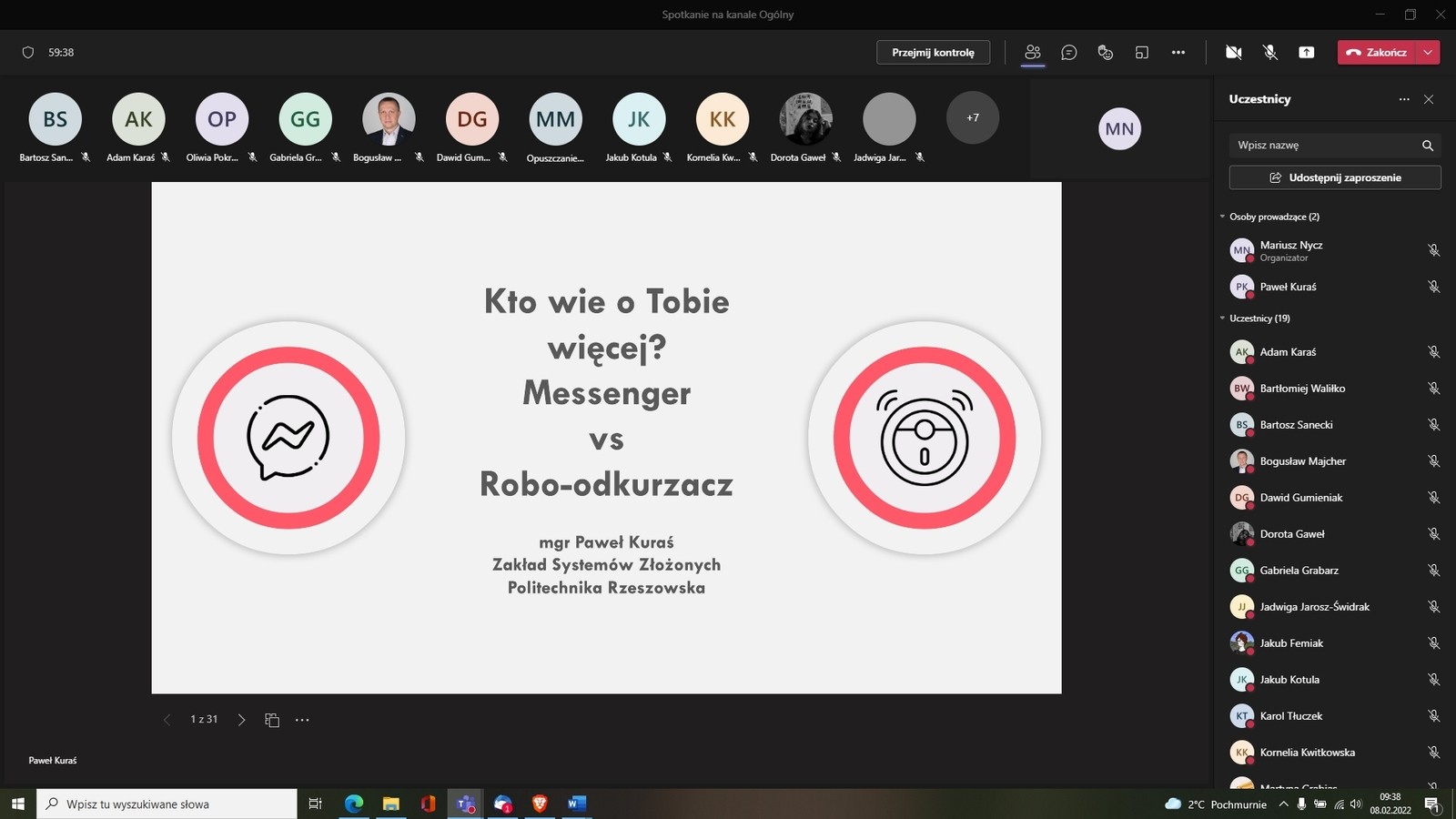Toggle Mariusz Nycz's microphone icon
1456x819 pixels.
[x=1433, y=250]
